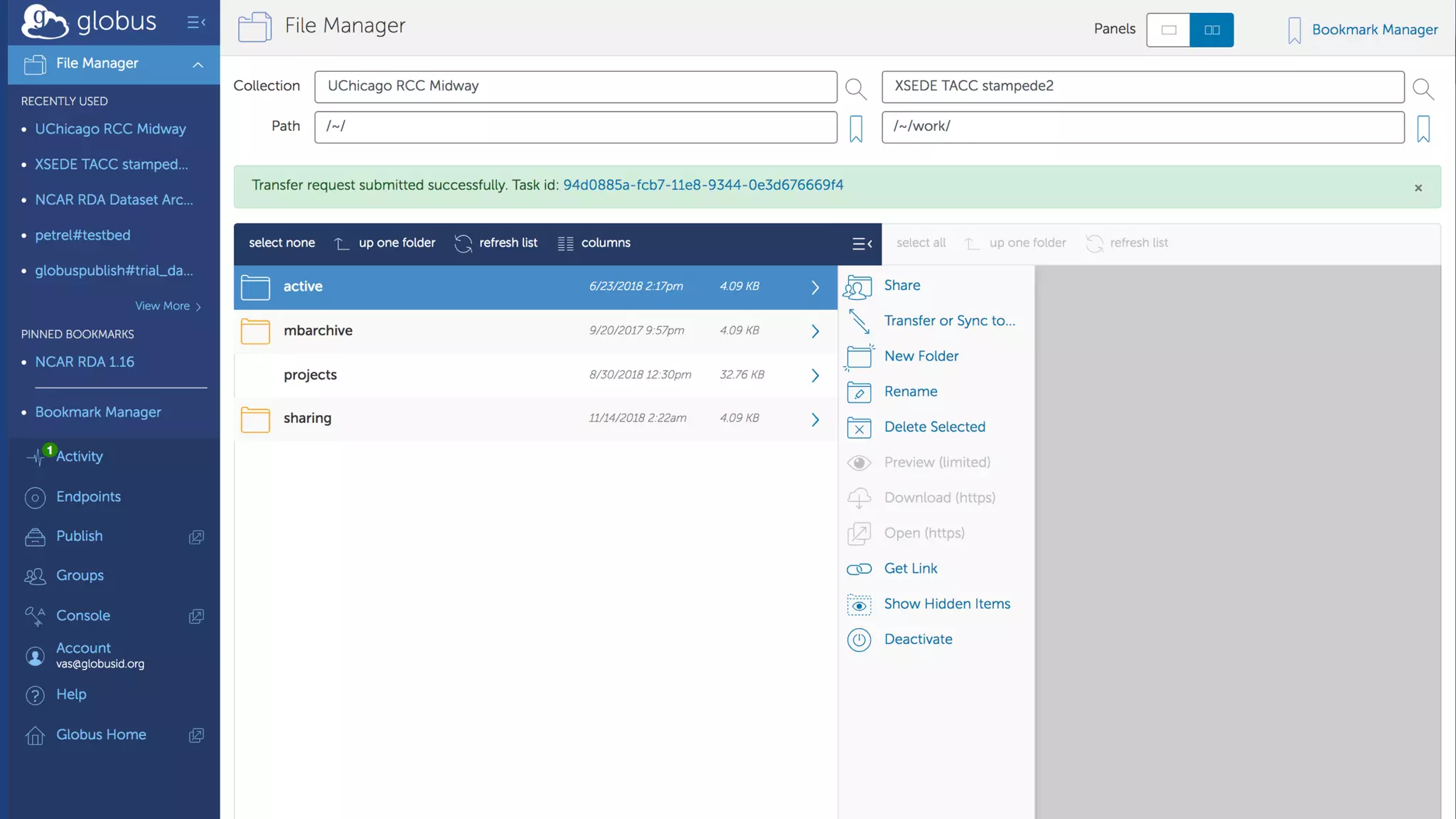
Task: Switch to single panel view
Action: point(1168,30)
